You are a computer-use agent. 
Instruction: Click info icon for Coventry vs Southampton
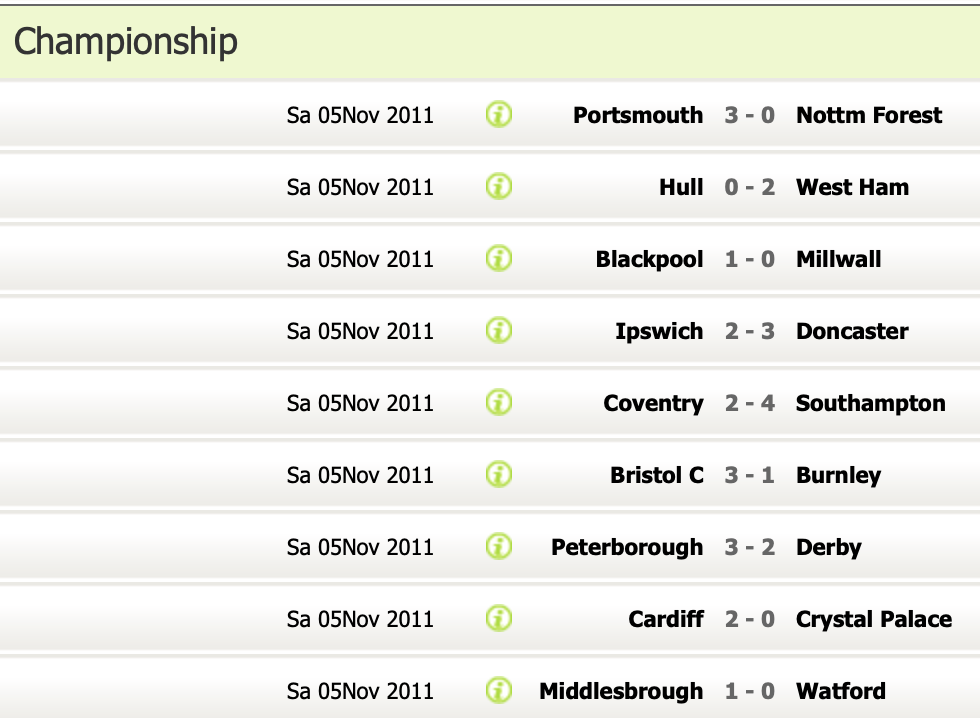click(499, 403)
